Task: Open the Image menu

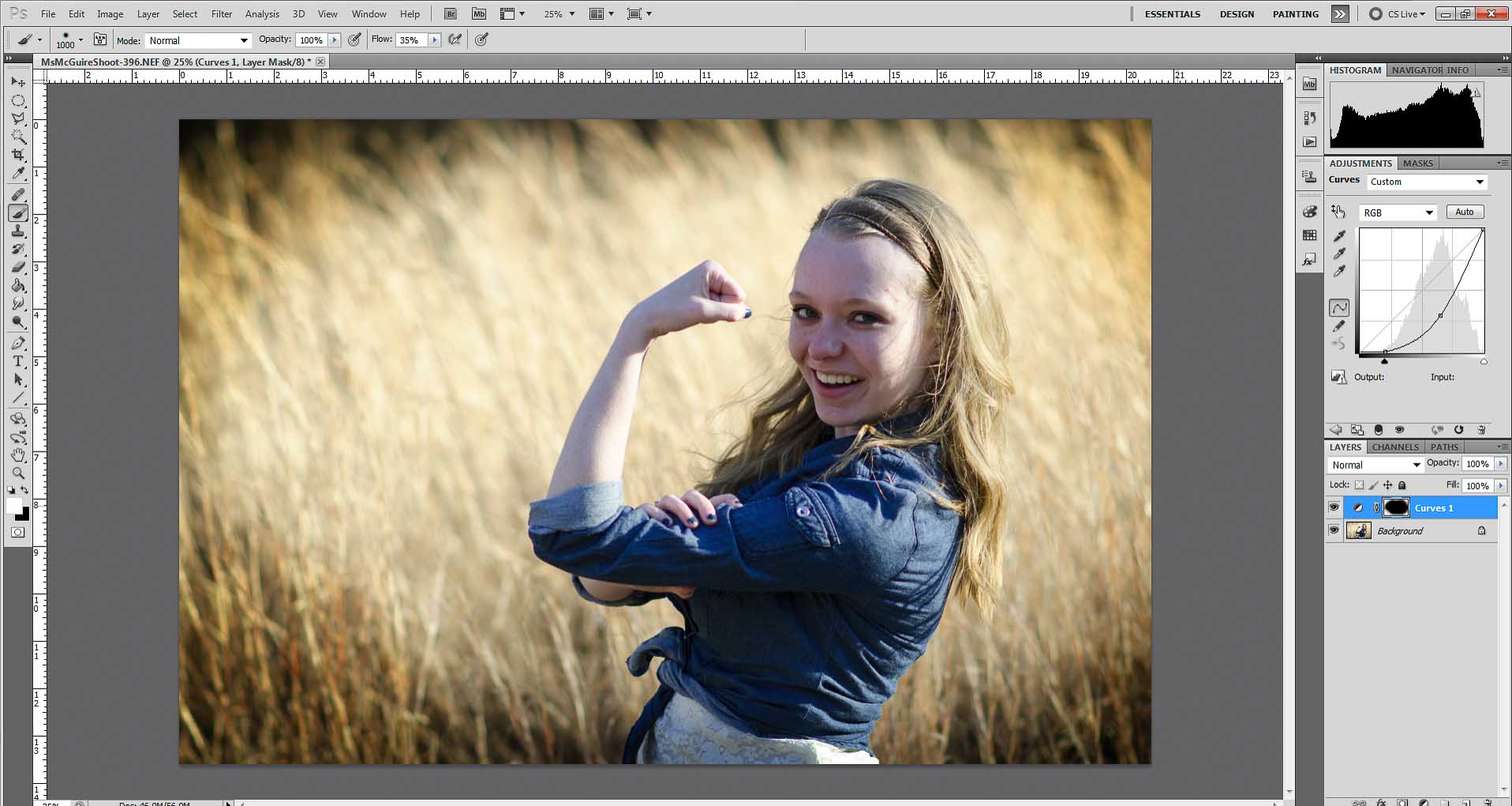Action: click(x=110, y=14)
